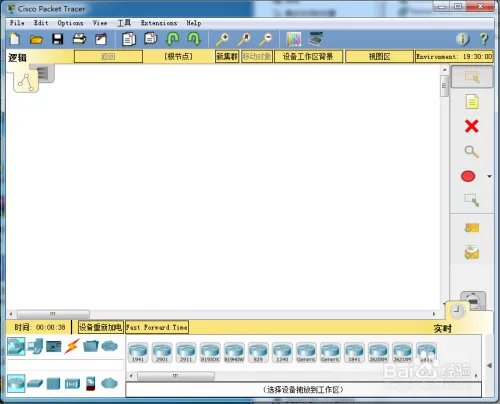
Task: Save the file with floppy disk icon
Action: point(58,39)
